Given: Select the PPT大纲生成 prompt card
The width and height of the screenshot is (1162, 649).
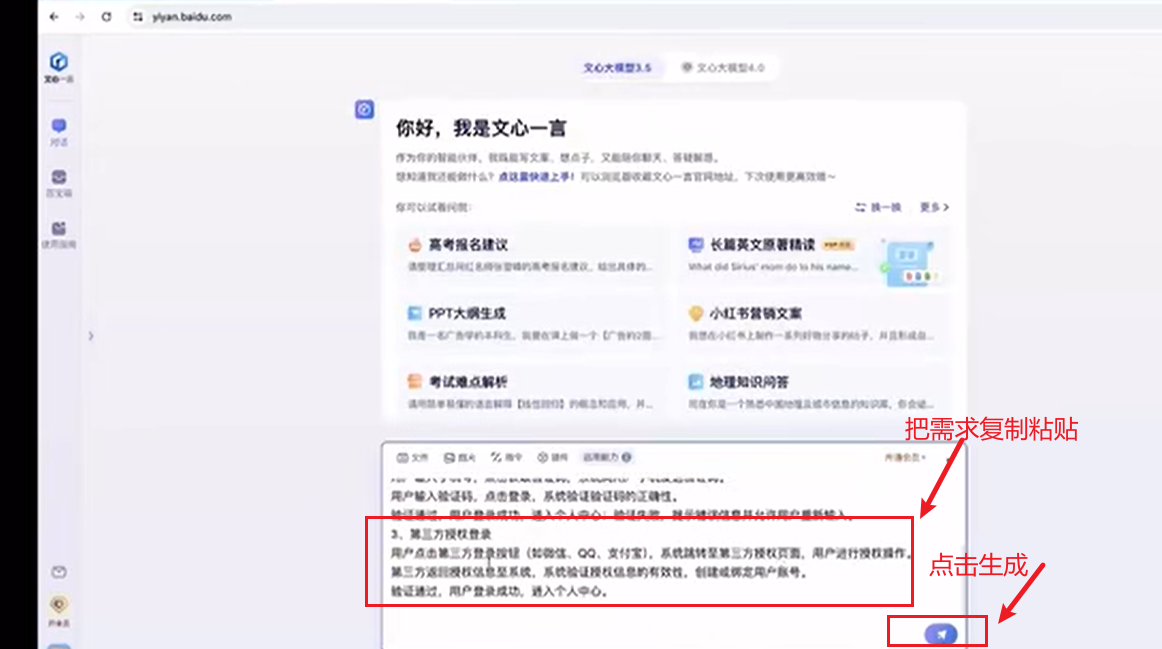Looking at the screenshot, I should tap(531, 323).
